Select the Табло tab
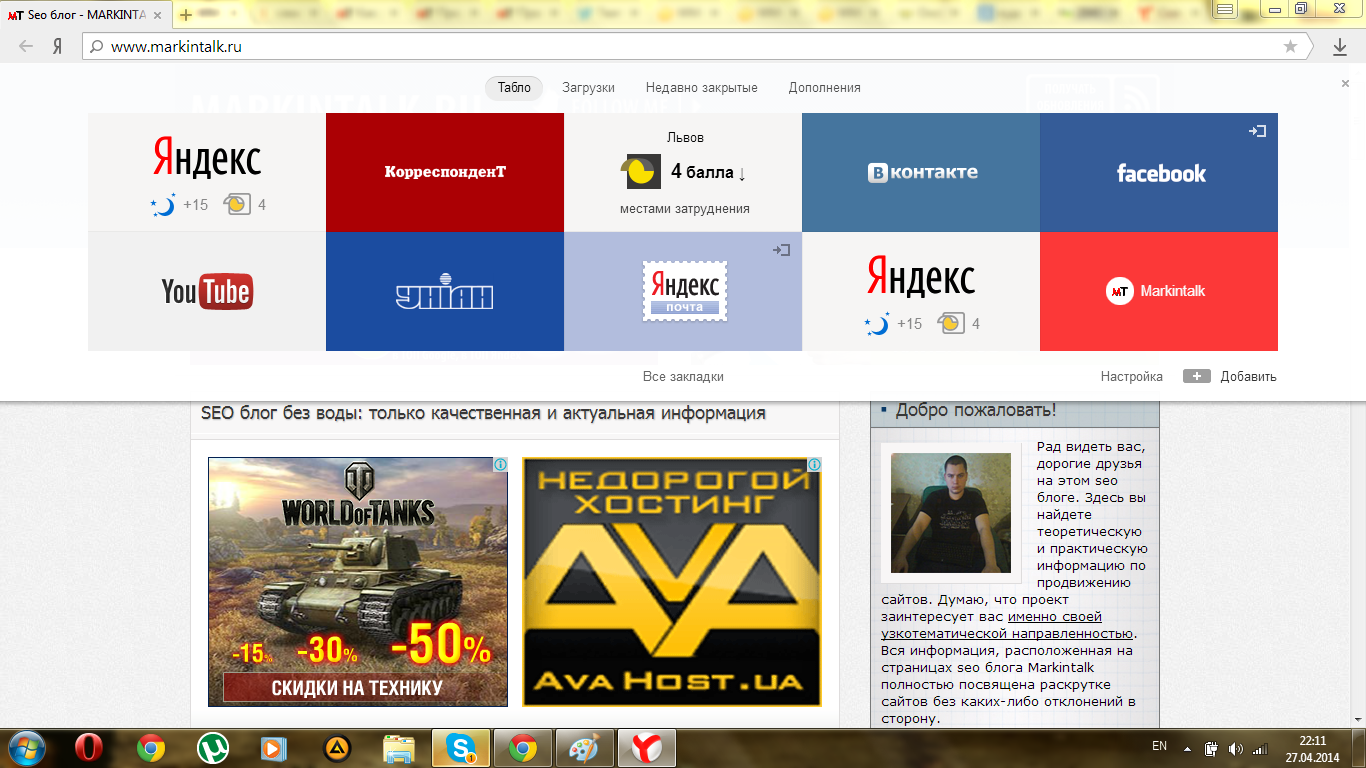 pyautogui.click(x=514, y=87)
